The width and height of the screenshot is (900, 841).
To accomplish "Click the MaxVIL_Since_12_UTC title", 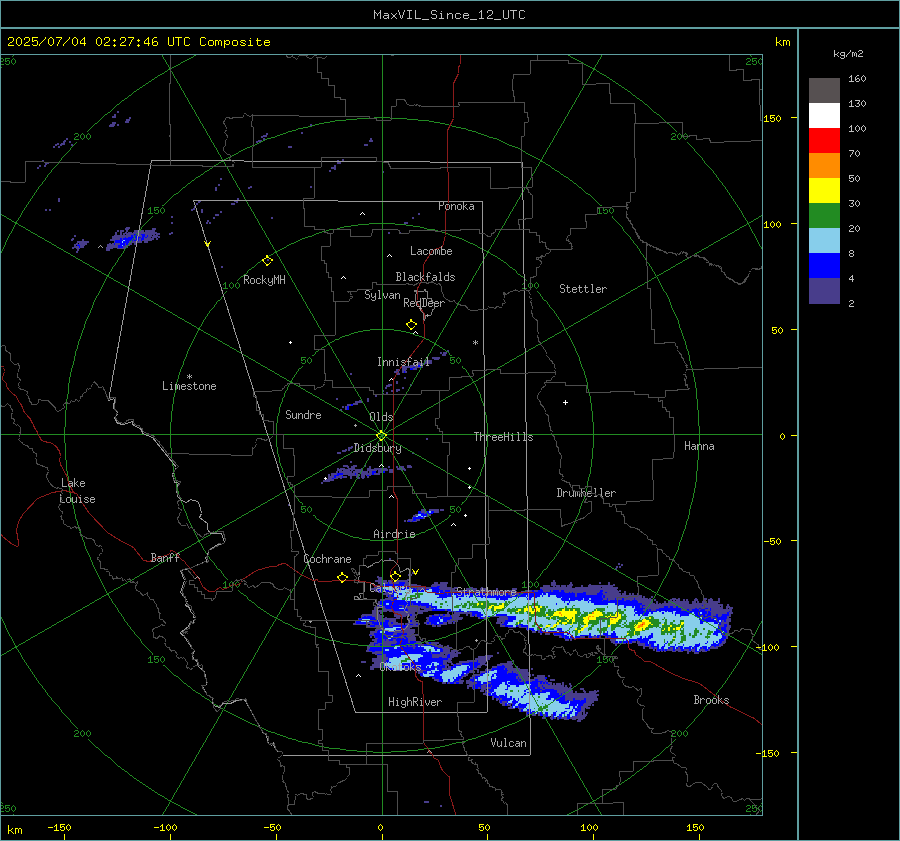I will pyautogui.click(x=449, y=15).
